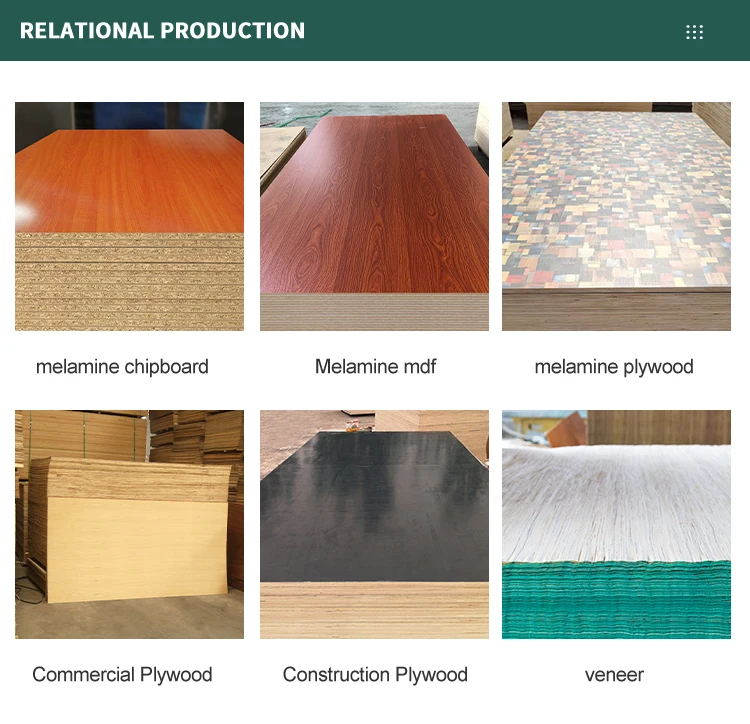Click the melamine plywood label
This screenshot has width=750, height=724.
click(614, 367)
